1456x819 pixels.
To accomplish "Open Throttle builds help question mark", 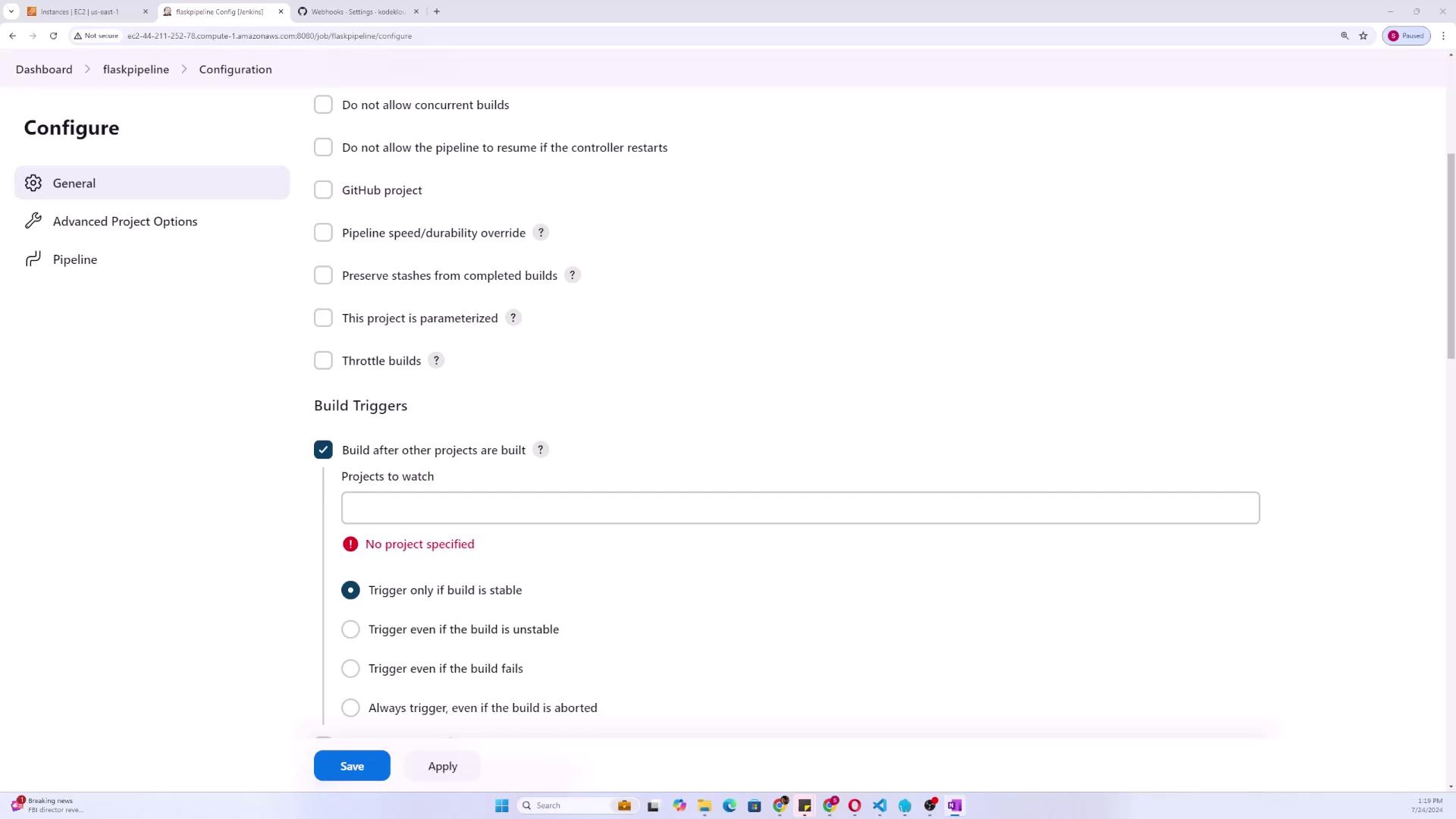I will (x=436, y=361).
